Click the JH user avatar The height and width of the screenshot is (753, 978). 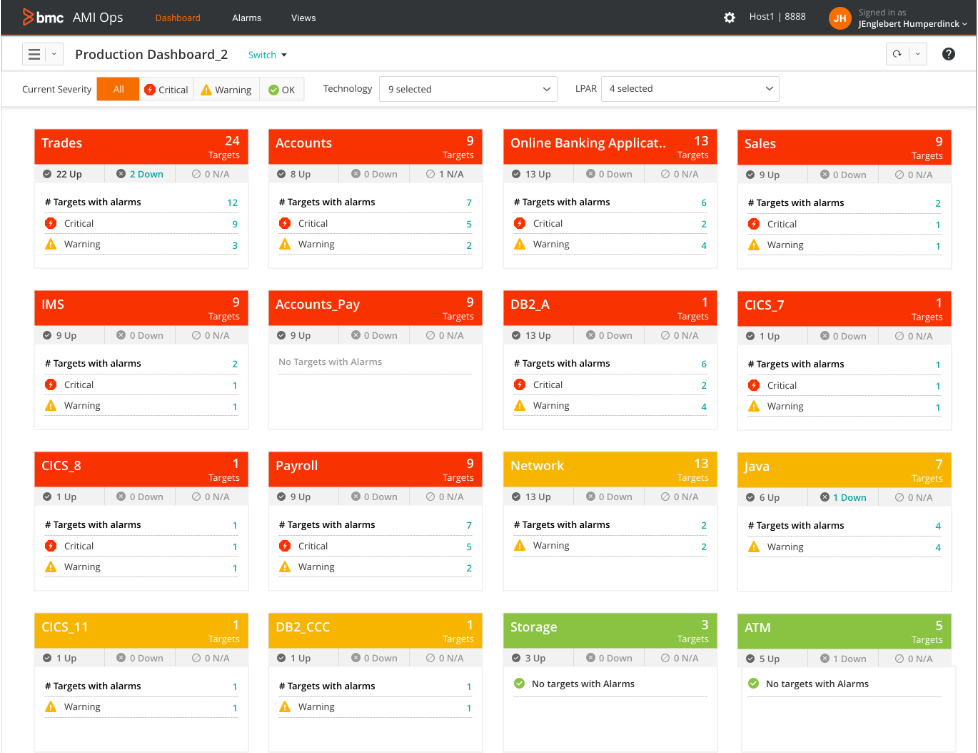tap(840, 18)
